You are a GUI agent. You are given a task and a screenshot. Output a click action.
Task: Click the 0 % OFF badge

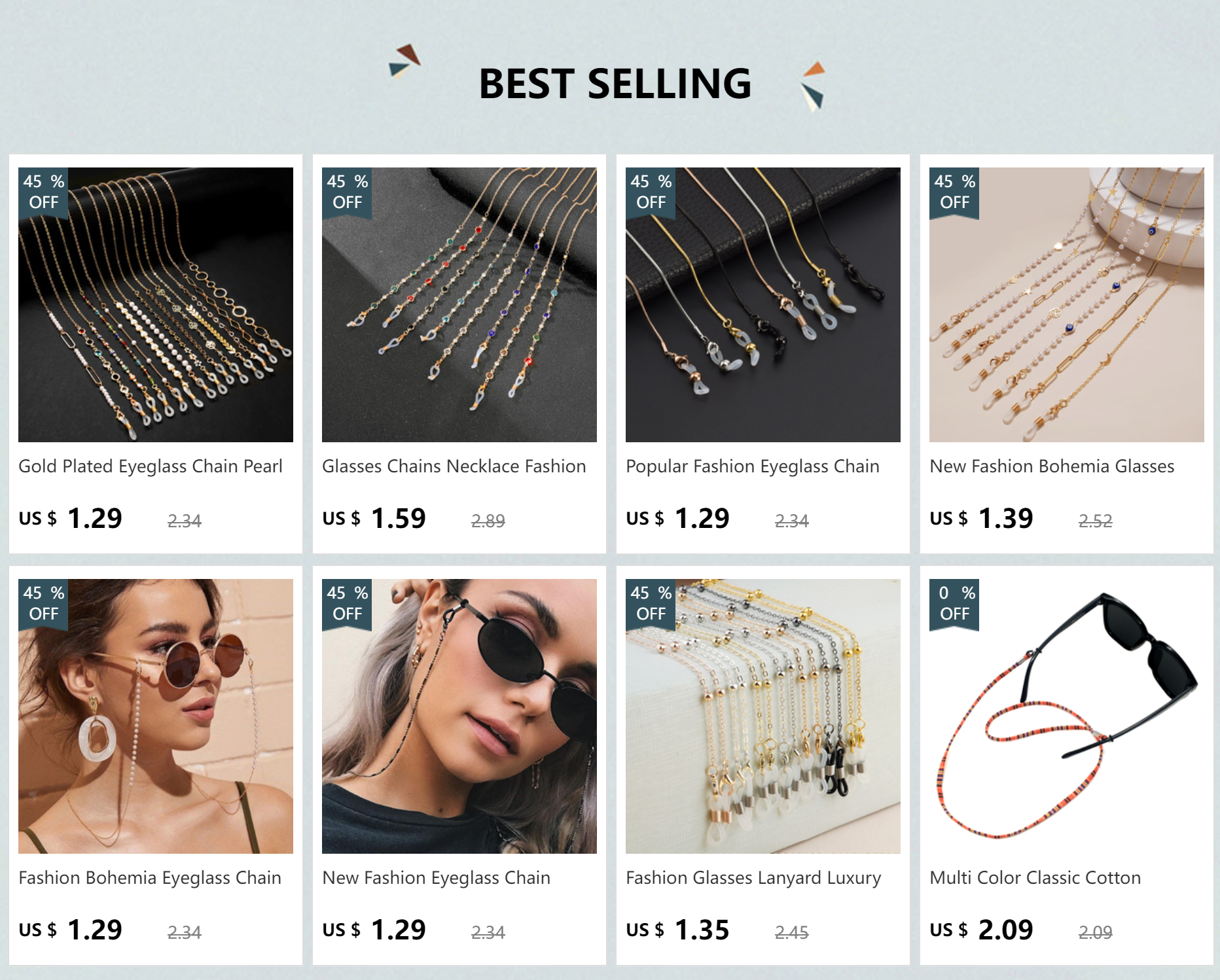(x=954, y=604)
